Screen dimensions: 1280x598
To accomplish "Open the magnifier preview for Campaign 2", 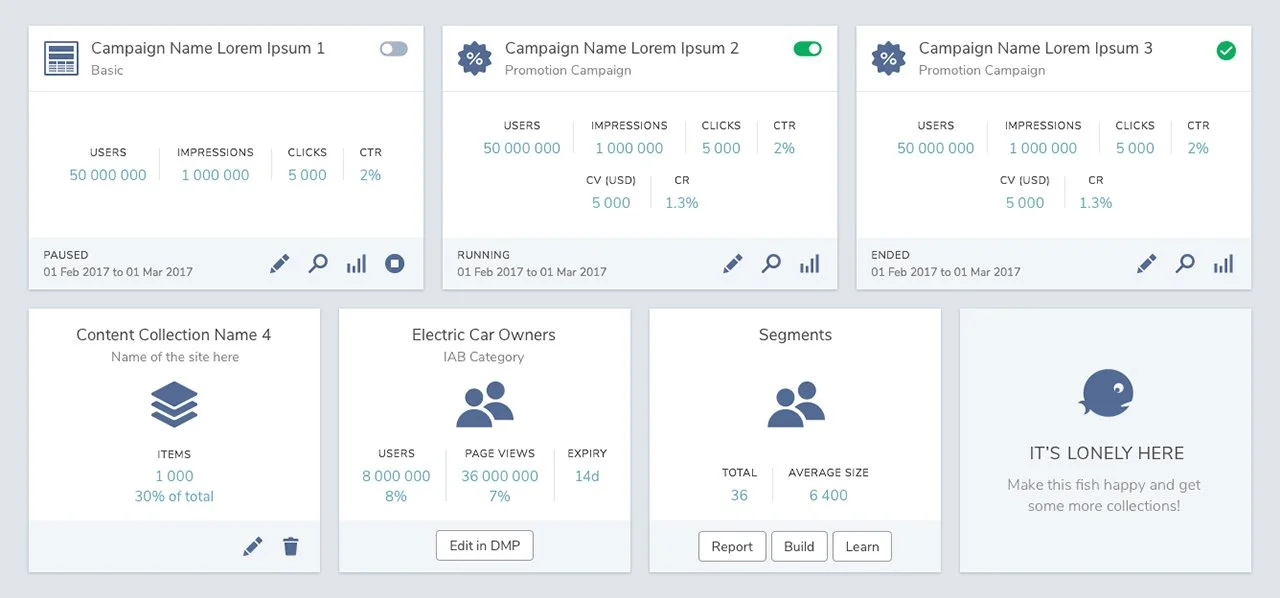I will (771, 264).
